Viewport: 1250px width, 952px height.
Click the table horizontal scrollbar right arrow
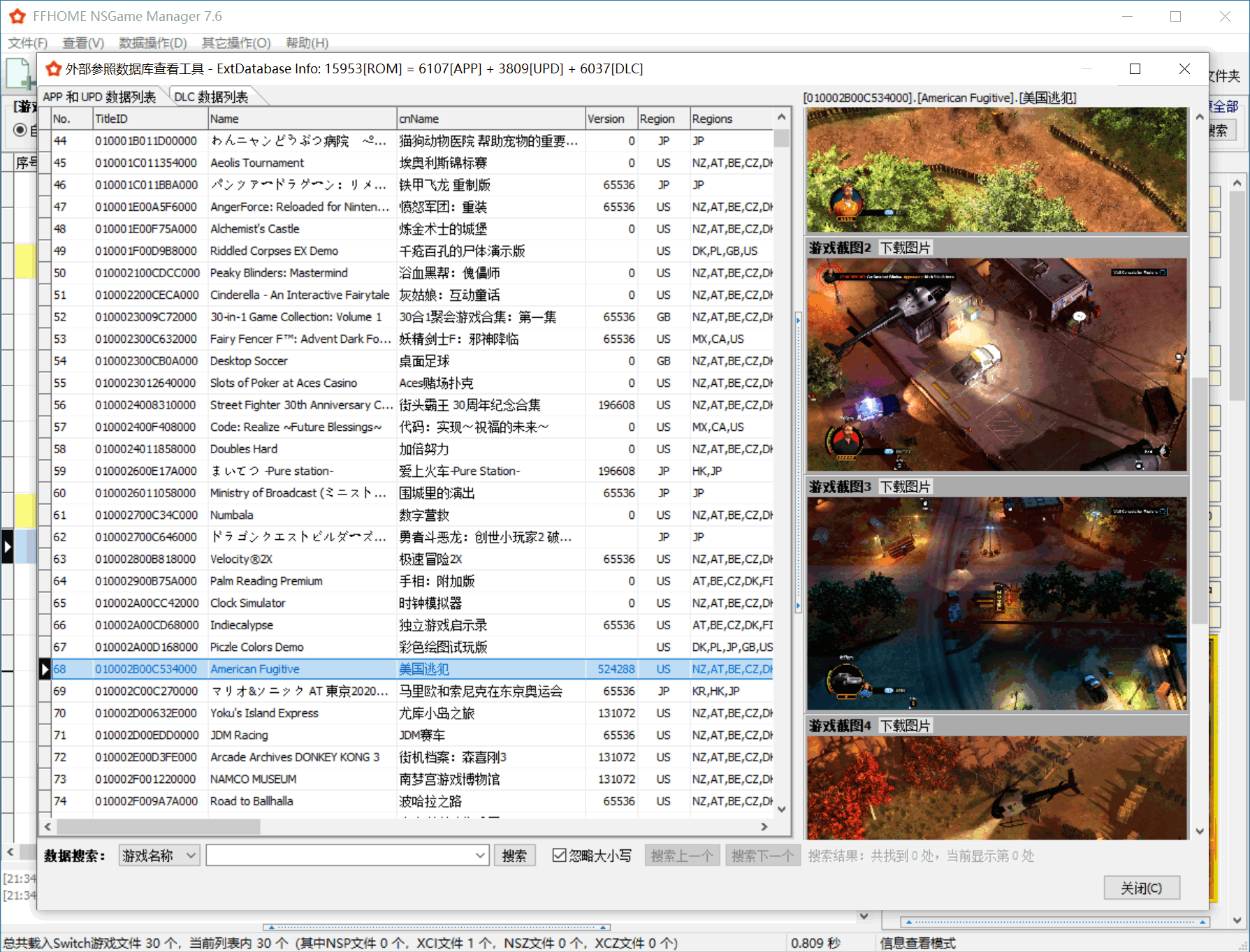pyautogui.click(x=764, y=827)
